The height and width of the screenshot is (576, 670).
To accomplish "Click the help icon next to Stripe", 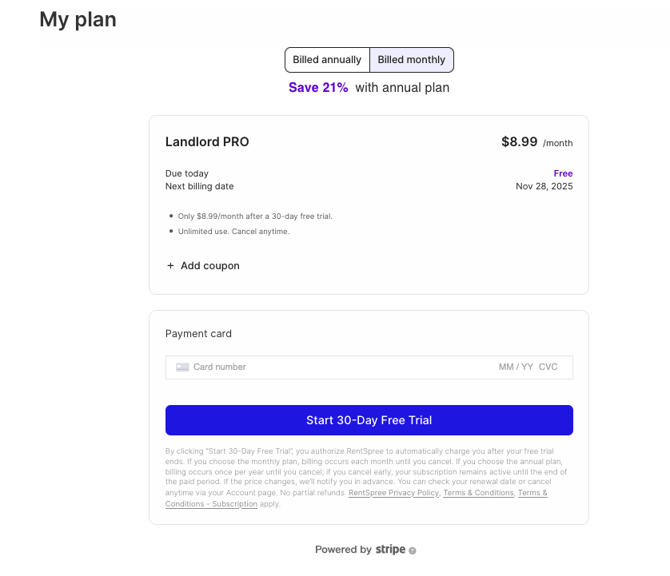I will click(x=412, y=550).
